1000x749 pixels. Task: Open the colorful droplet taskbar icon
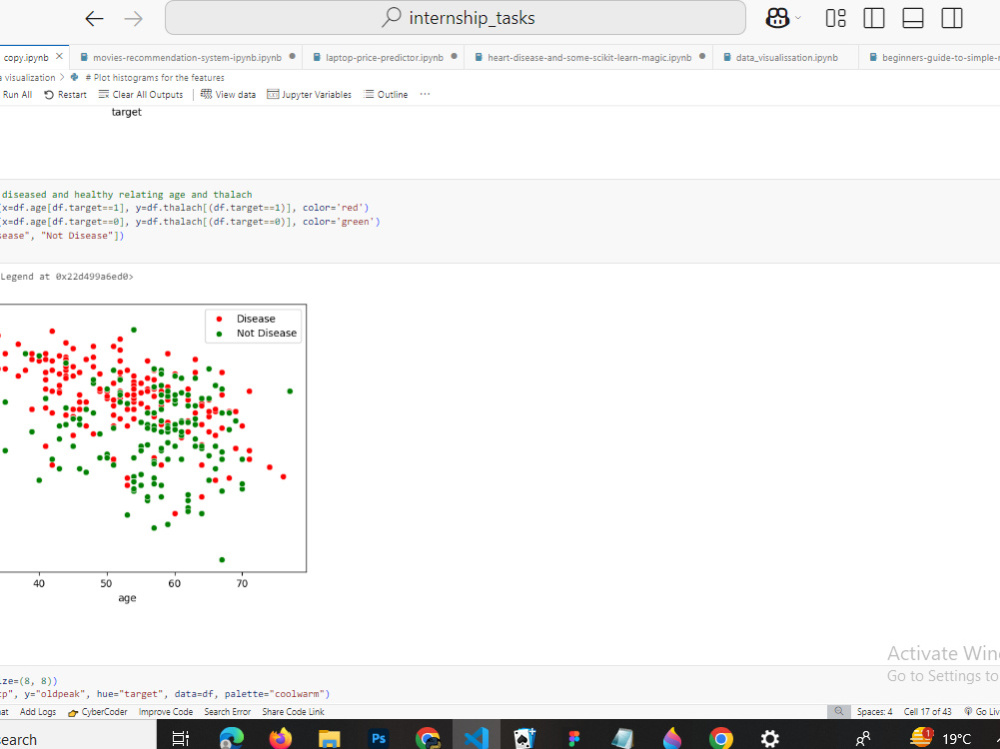pos(672,738)
